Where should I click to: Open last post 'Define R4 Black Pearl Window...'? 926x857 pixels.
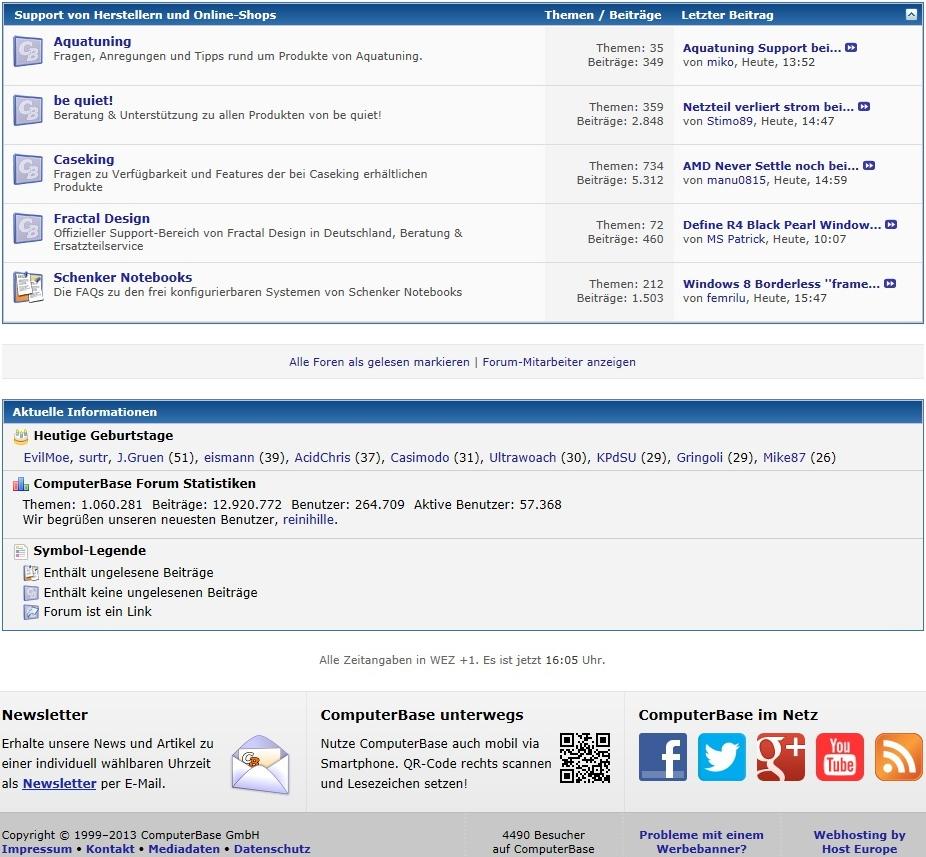tap(782, 225)
